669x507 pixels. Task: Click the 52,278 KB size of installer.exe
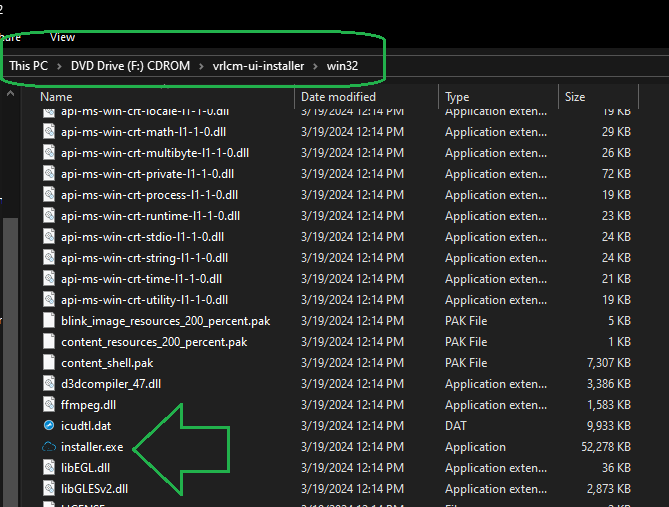(606, 447)
